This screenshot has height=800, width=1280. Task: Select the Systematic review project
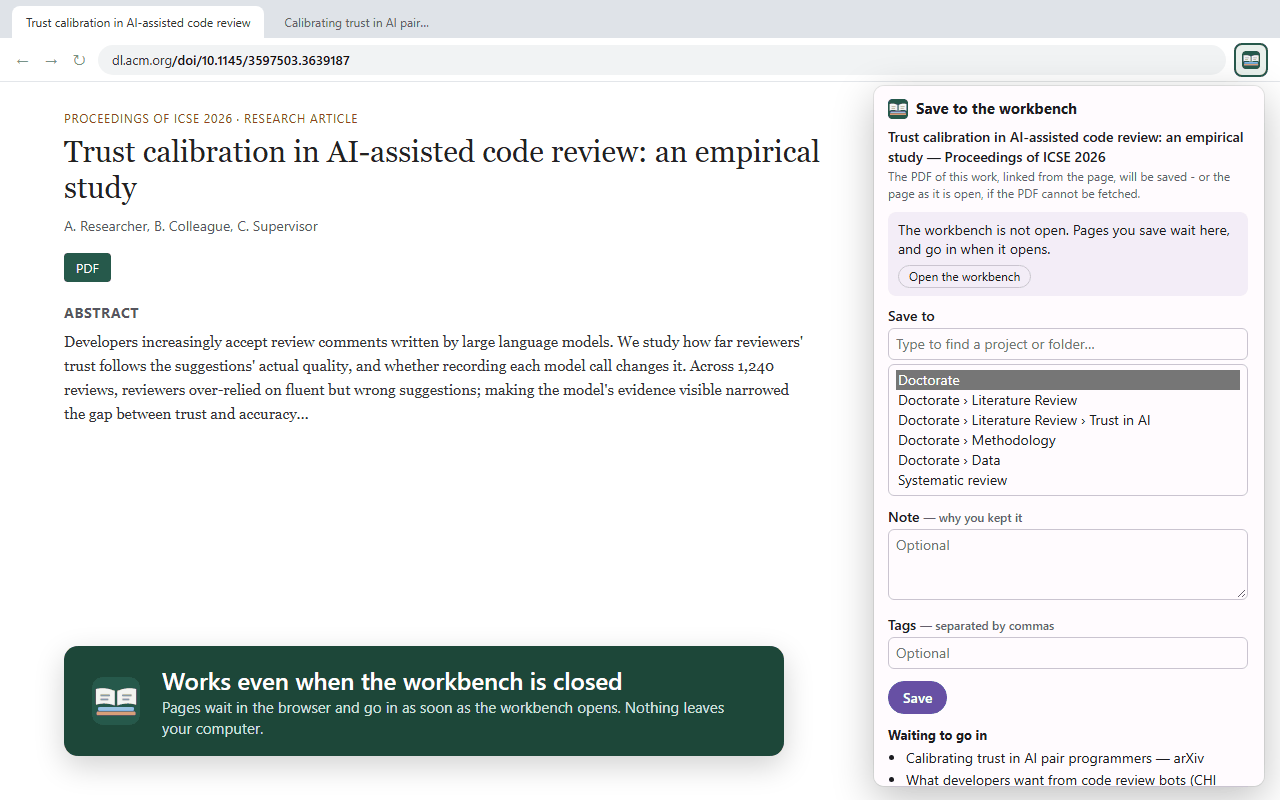[x=1068, y=480]
